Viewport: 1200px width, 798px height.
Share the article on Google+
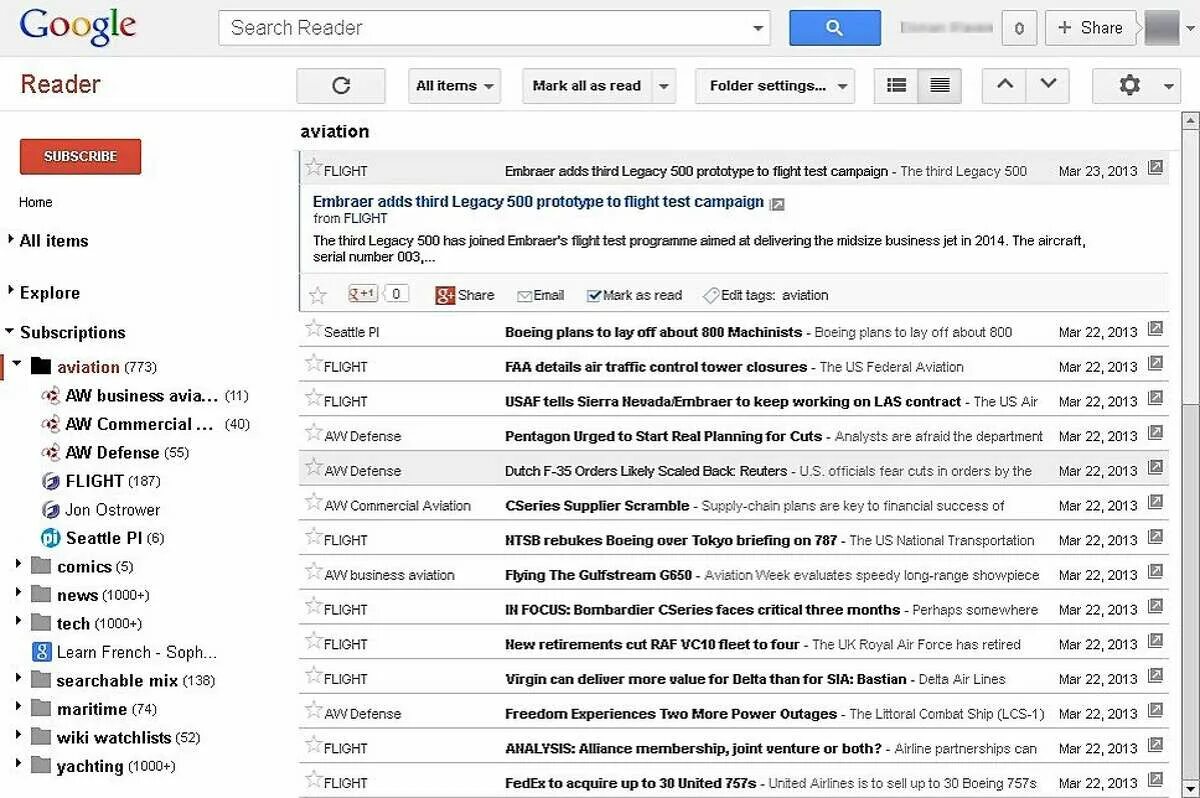(x=465, y=295)
